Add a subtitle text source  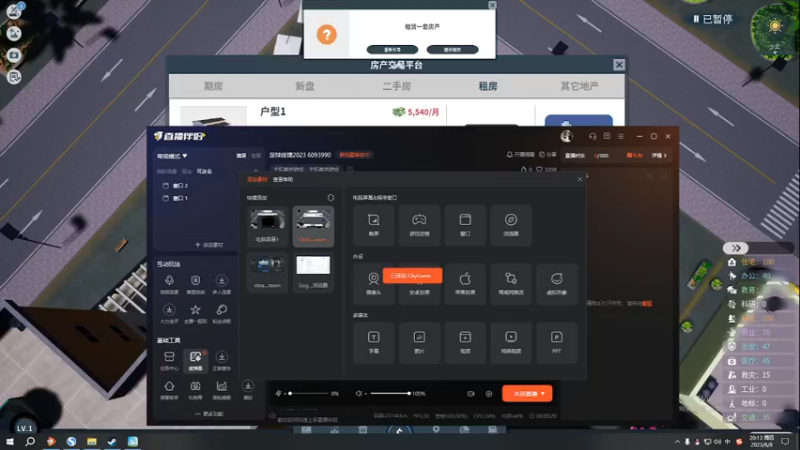[x=373, y=342]
